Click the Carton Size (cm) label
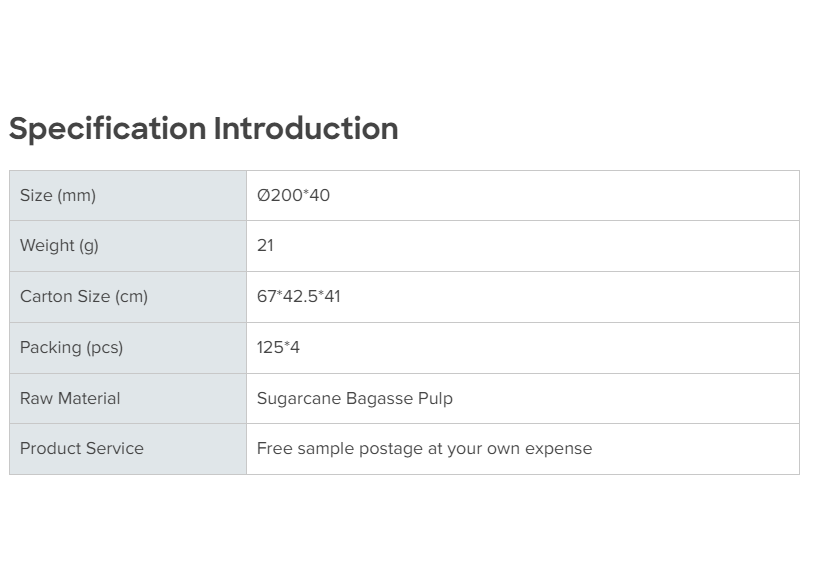 (84, 297)
